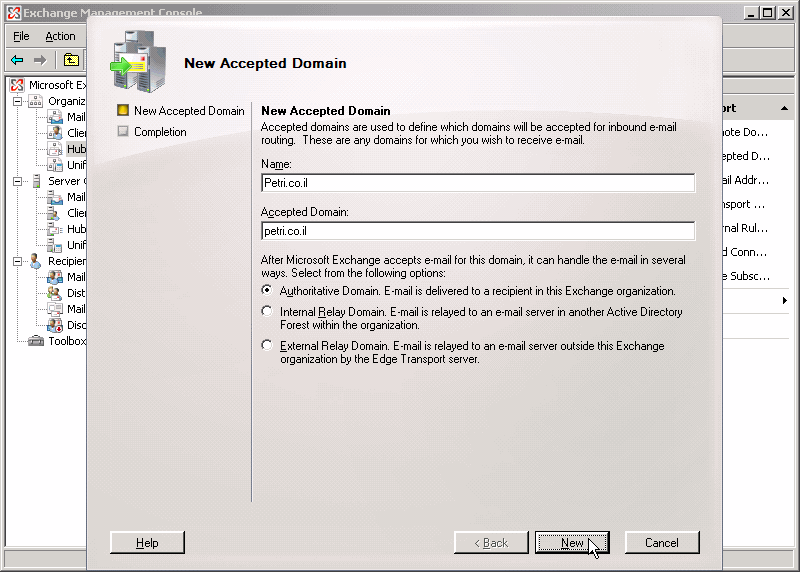Click the Back arrow toolbar icon
This screenshot has height=572, width=800.
coord(17,60)
